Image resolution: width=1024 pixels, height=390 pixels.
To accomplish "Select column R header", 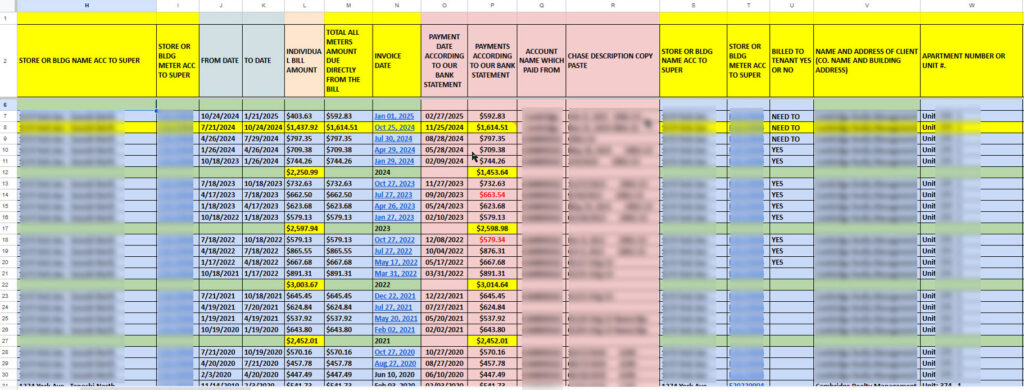I will click(x=613, y=6).
